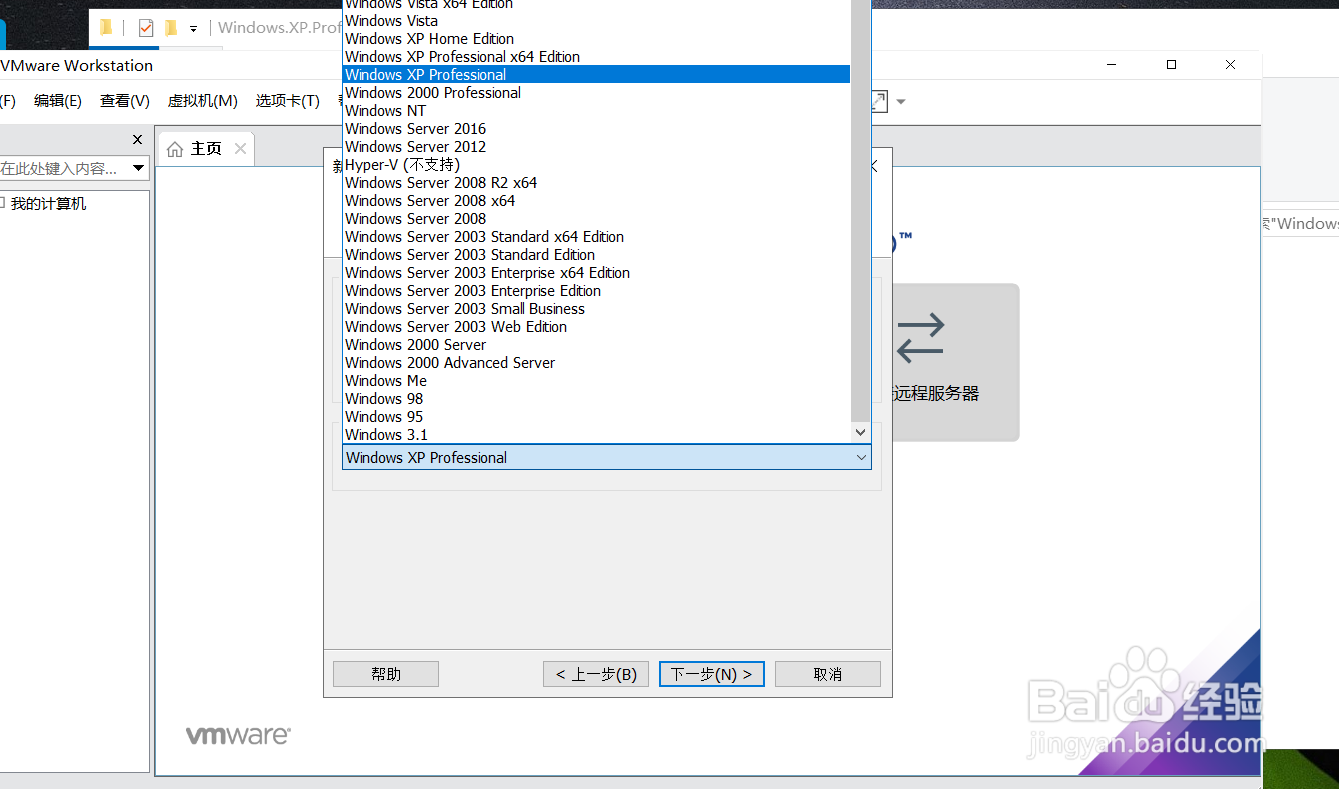
Task: Click the home icon on 主页 tab
Action: coord(175,149)
